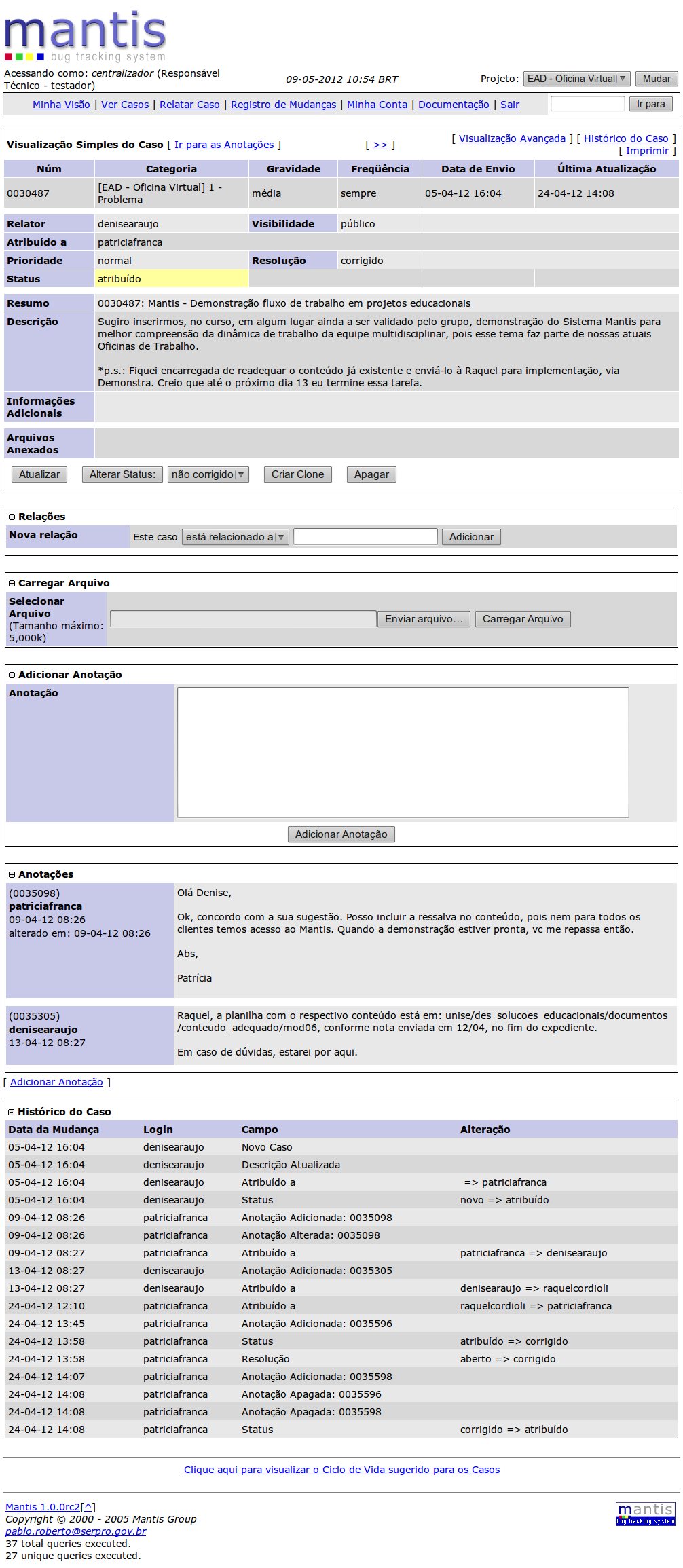Open the Mantis 1.0.0rc2 version link
This screenshot has height=1568, width=683.
[43, 1507]
